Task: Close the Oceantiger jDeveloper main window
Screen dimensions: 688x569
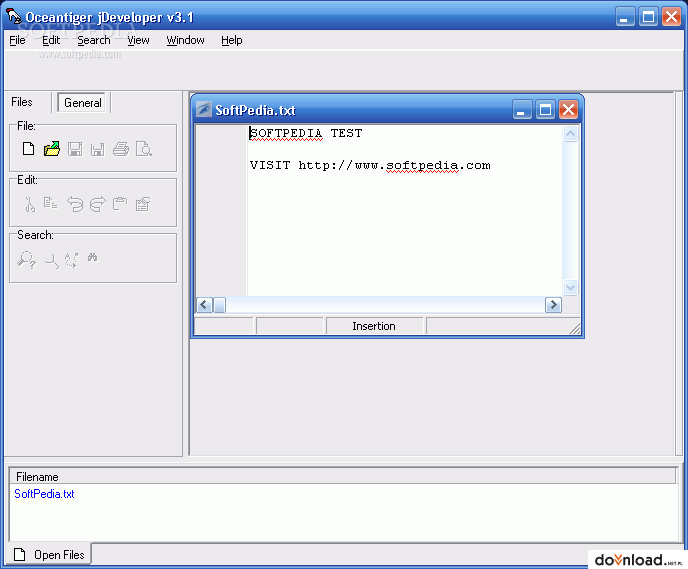Action: coord(671,17)
